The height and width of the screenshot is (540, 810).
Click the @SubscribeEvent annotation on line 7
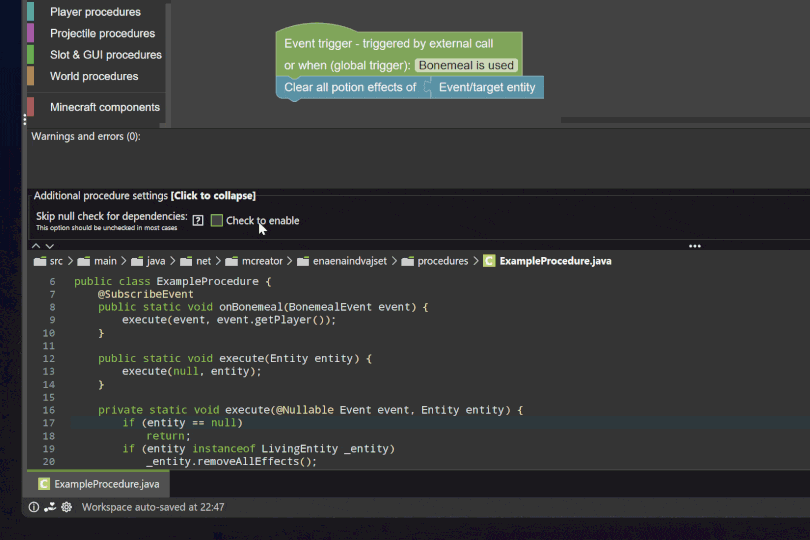coord(146,295)
